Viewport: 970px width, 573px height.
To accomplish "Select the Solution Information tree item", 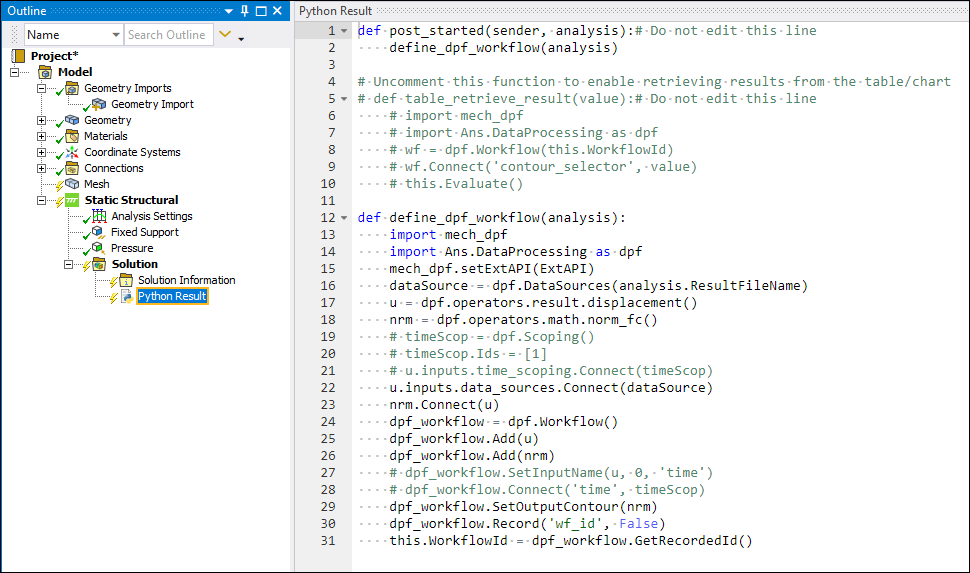I will (x=186, y=280).
